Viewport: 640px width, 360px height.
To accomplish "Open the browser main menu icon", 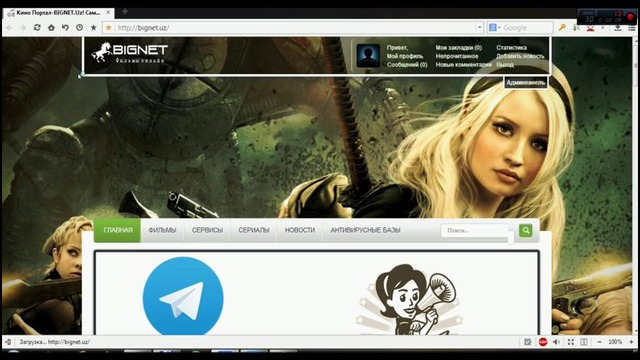I will [631, 28].
